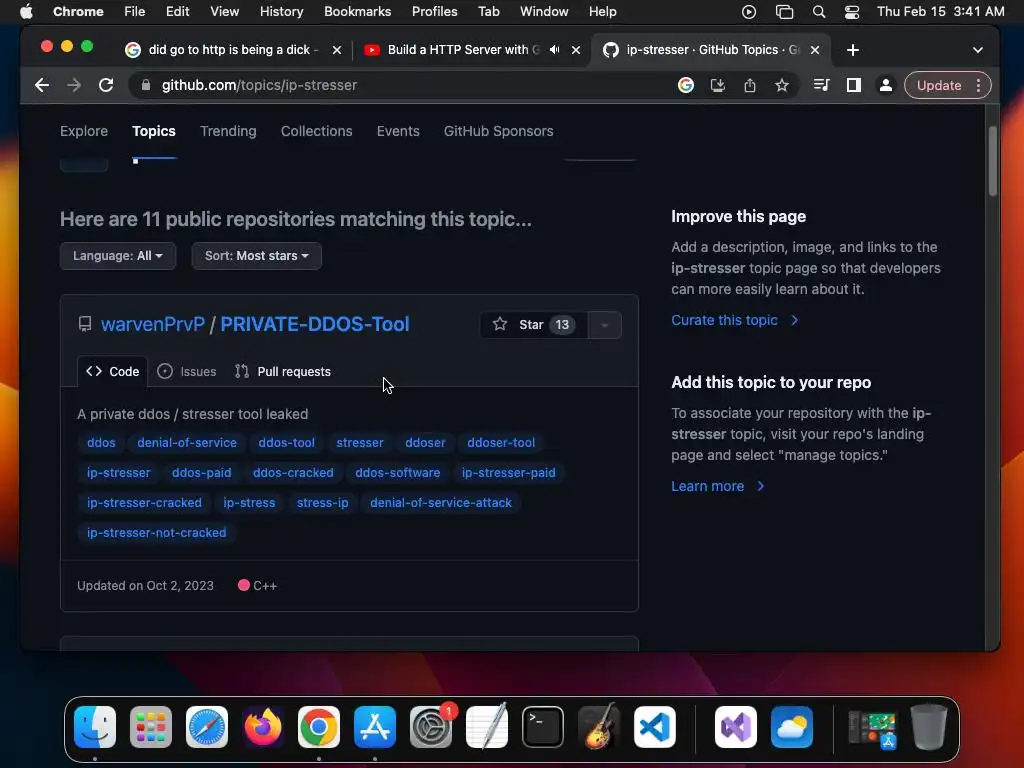Viewport: 1024px width, 768px height.
Task: Open the Google account icon in address bar
Action: click(x=686, y=86)
